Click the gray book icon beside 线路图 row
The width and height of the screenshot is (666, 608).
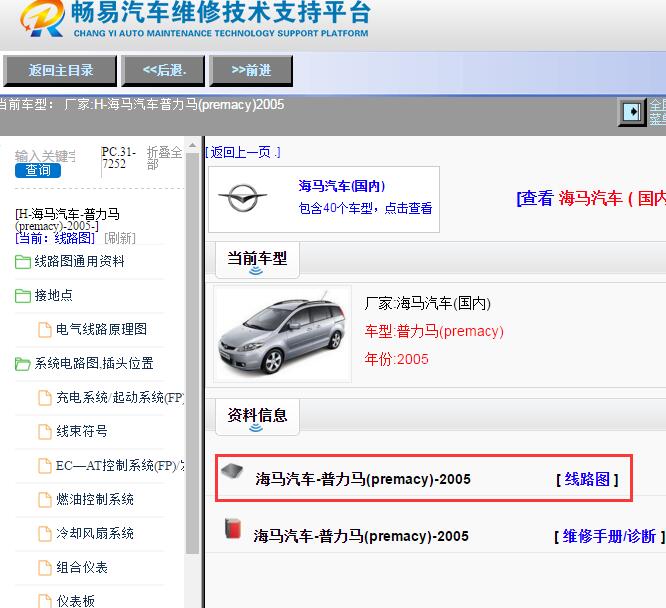232,470
